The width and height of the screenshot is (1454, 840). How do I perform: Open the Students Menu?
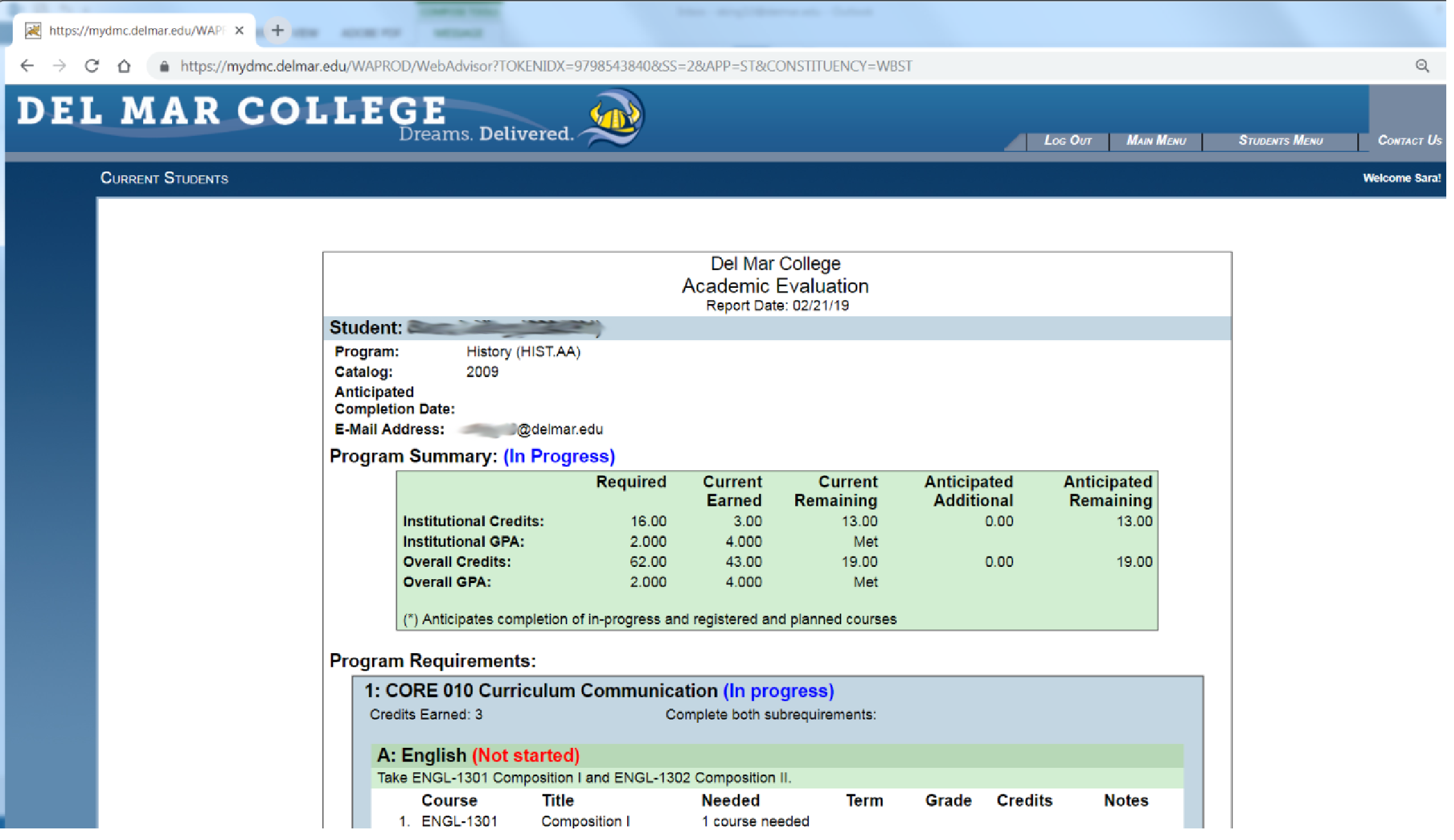pyautogui.click(x=1281, y=140)
